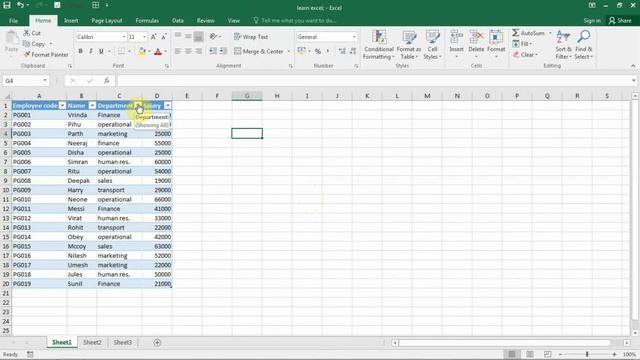Image resolution: width=640 pixels, height=360 pixels.
Task: Toggle Align Right alignment
Action: pyautogui.click(x=198, y=51)
